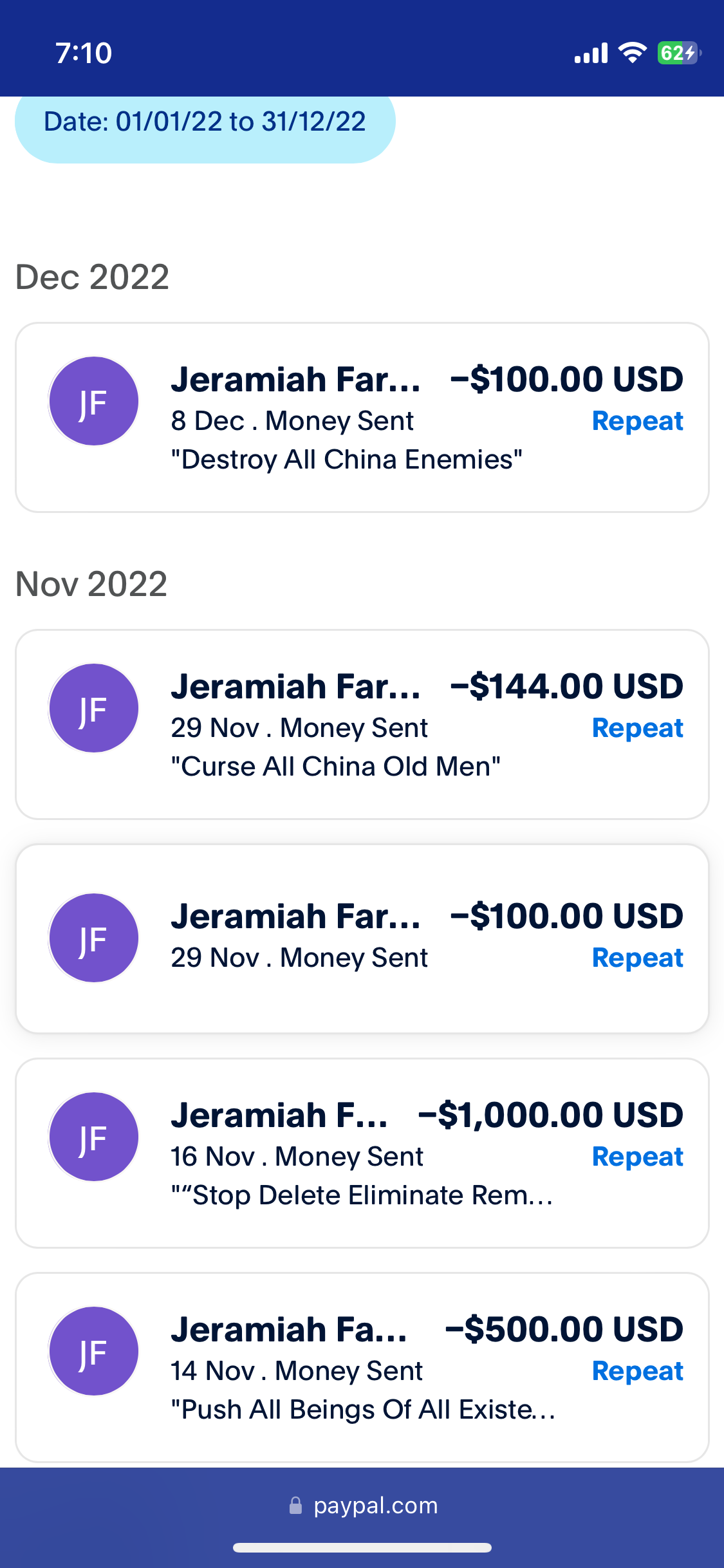
Task: Tap the JF avatar on 14 Nov transaction
Action: click(x=94, y=1351)
